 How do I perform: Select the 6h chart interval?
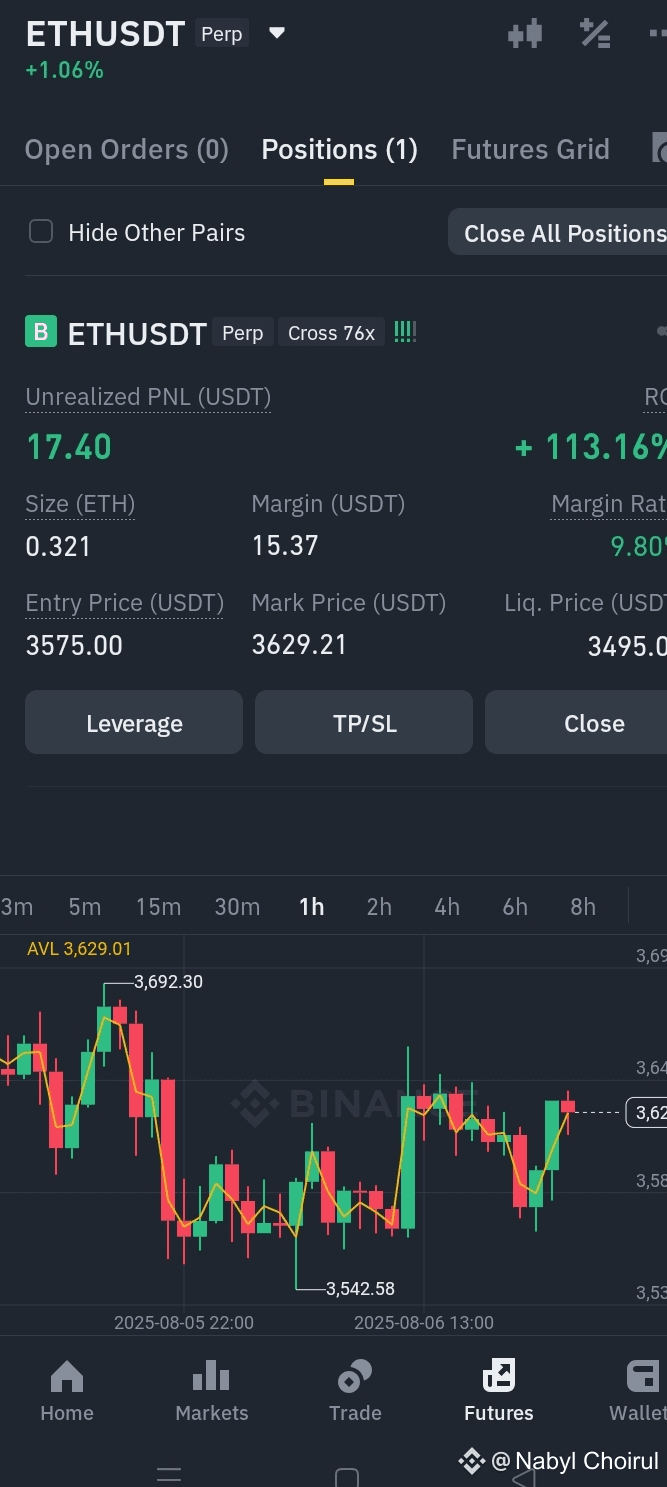(515, 907)
